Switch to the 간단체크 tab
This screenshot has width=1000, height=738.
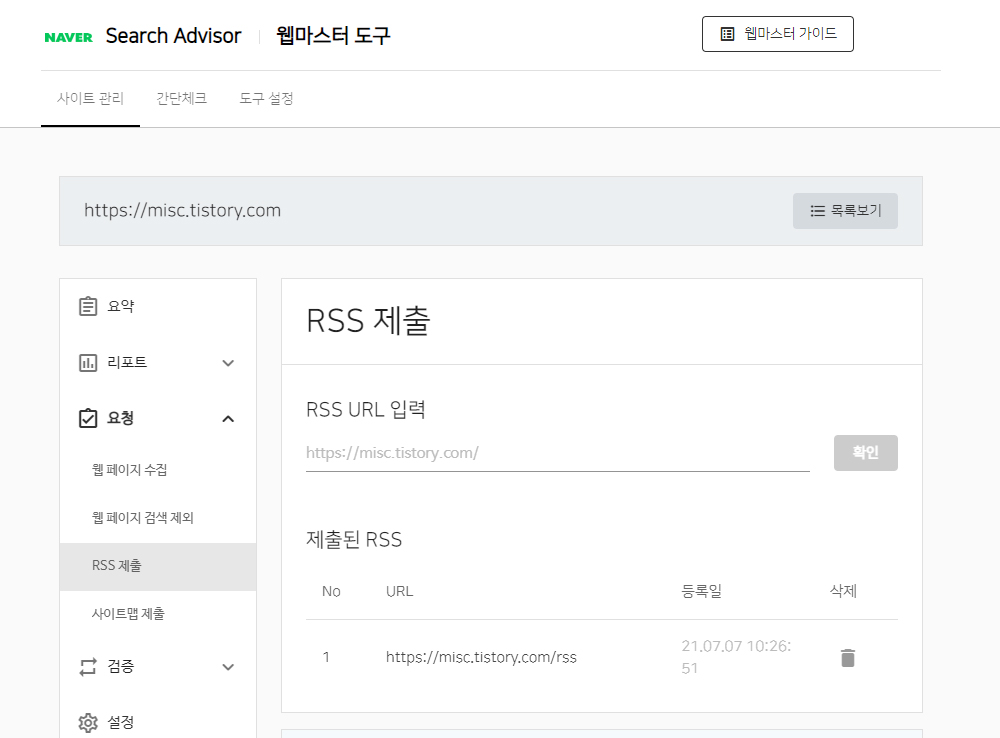point(182,98)
